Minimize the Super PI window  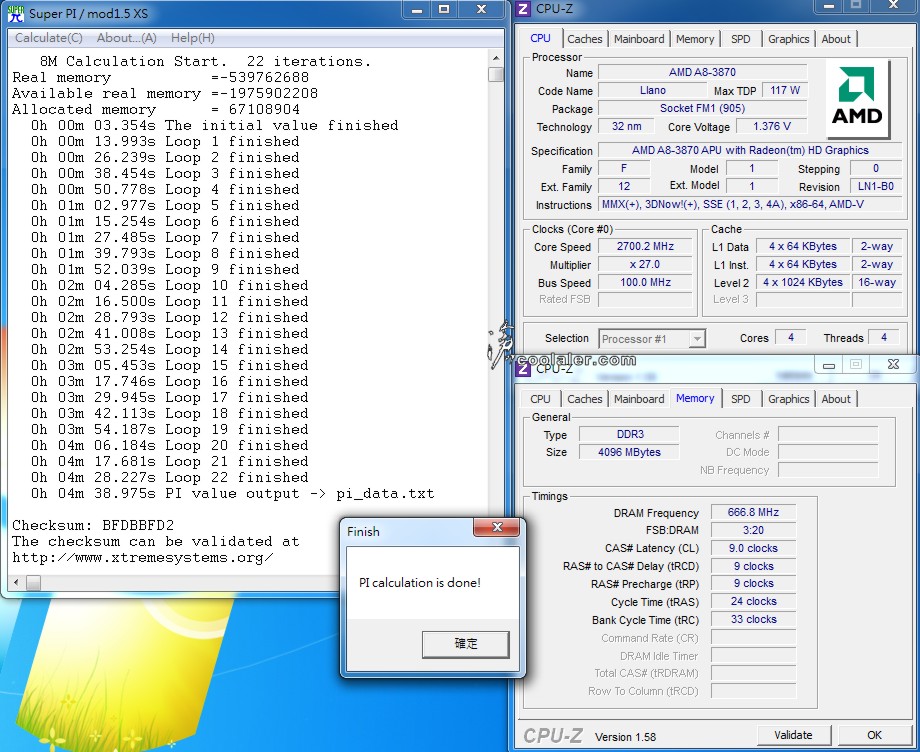[417, 10]
